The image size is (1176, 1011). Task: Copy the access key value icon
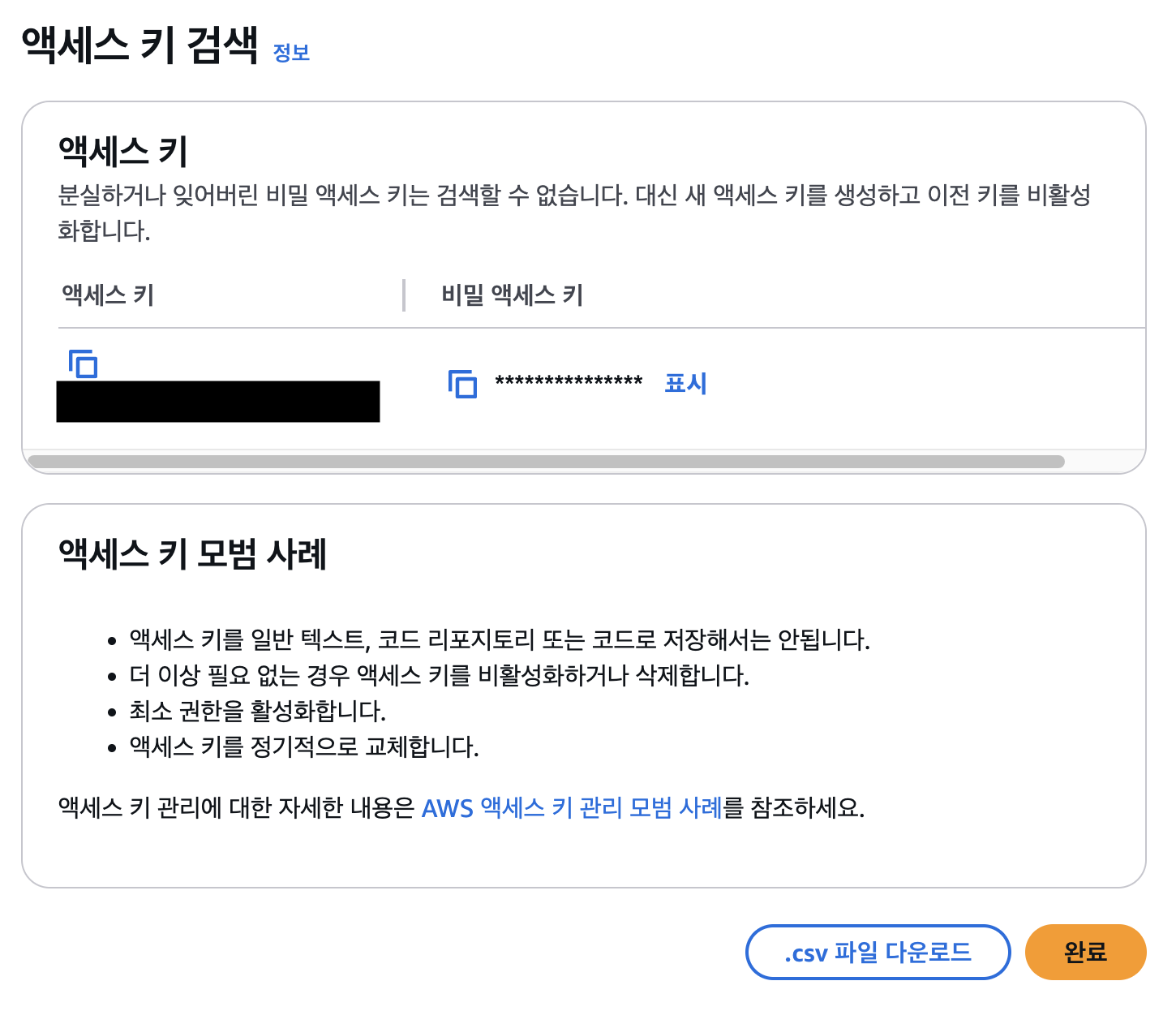83,364
